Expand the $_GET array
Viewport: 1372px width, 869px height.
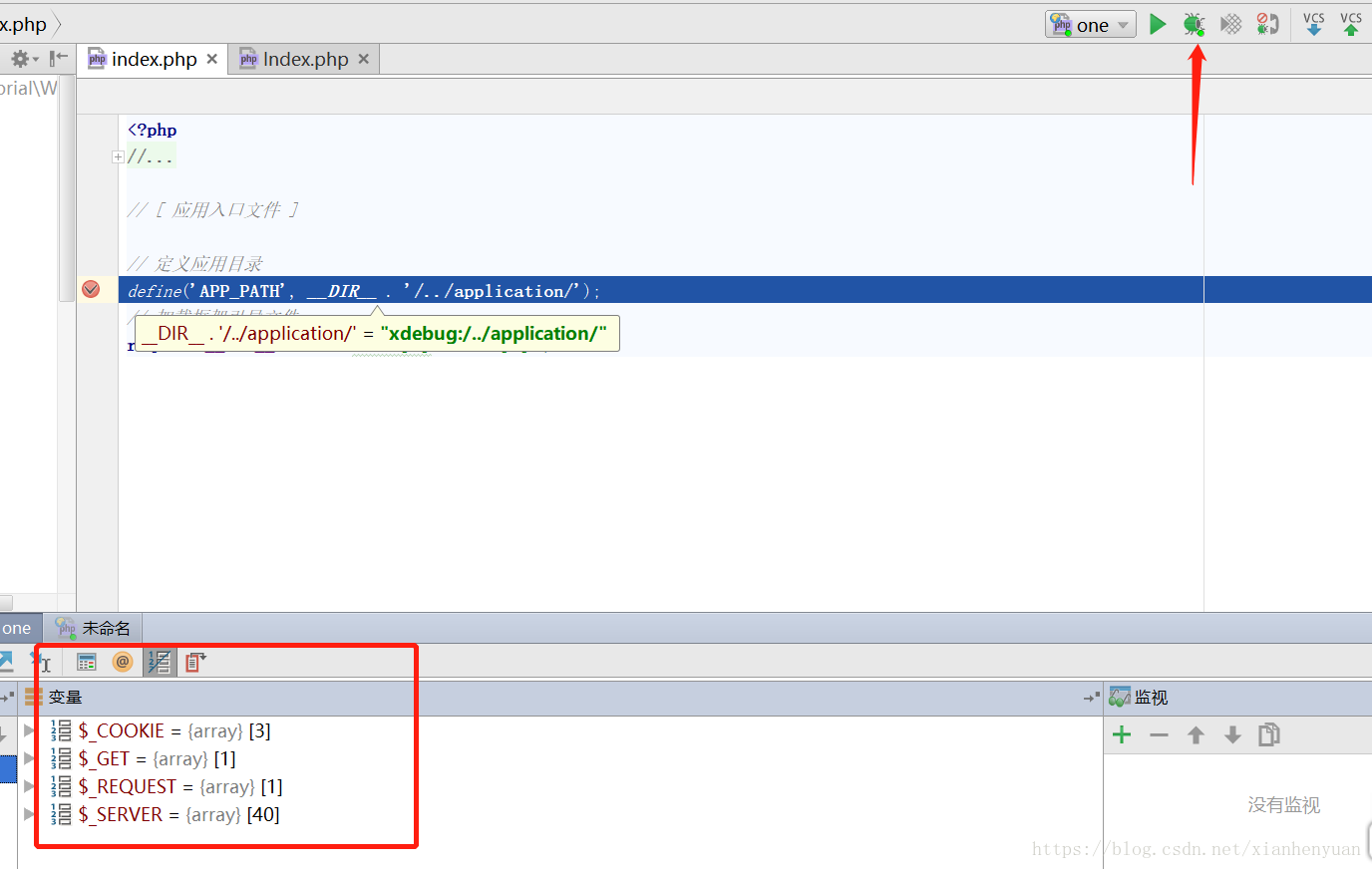coord(29,758)
